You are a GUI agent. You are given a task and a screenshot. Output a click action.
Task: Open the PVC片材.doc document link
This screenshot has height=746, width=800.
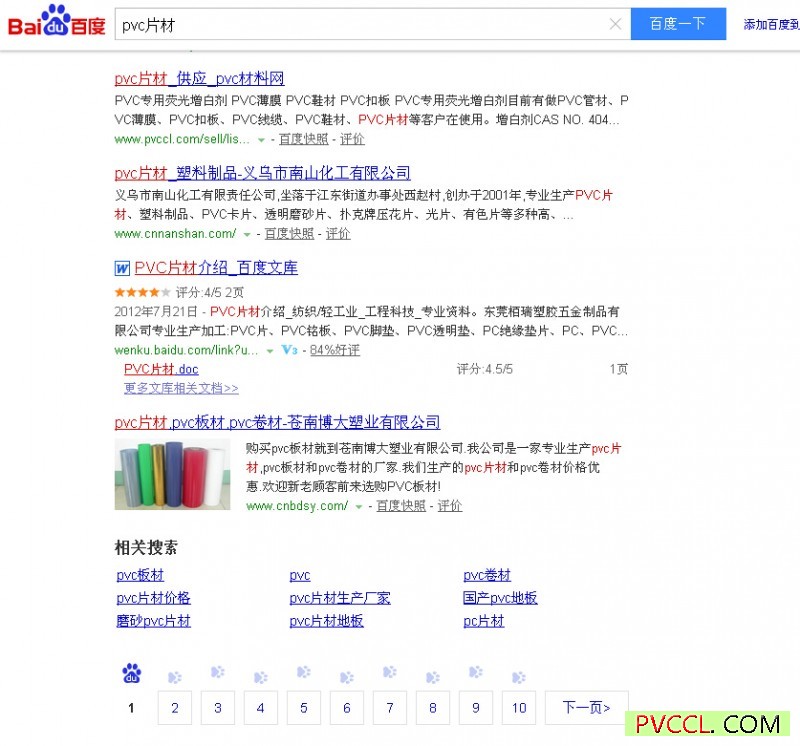pos(161,369)
